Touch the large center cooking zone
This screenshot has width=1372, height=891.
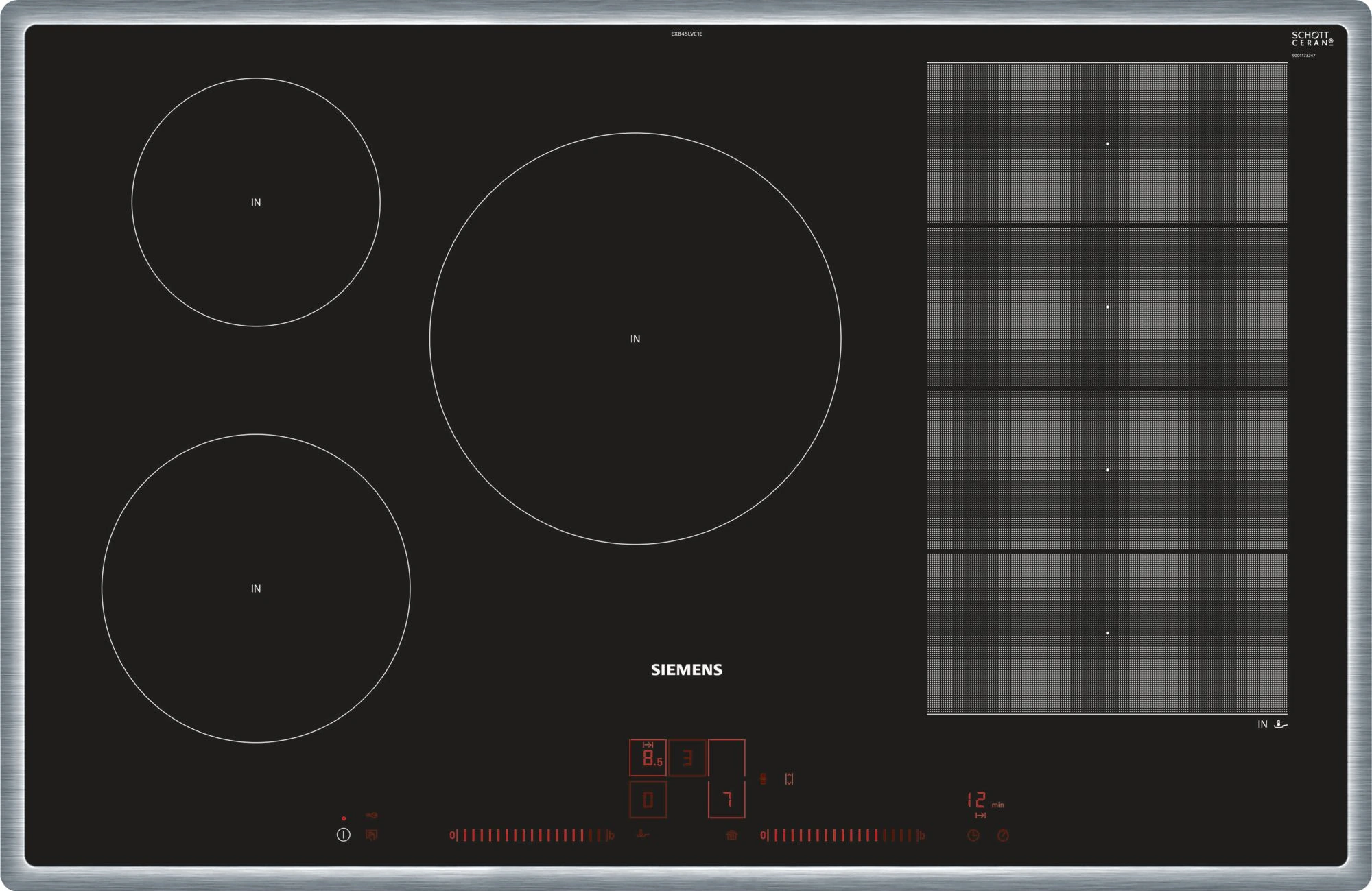635,338
